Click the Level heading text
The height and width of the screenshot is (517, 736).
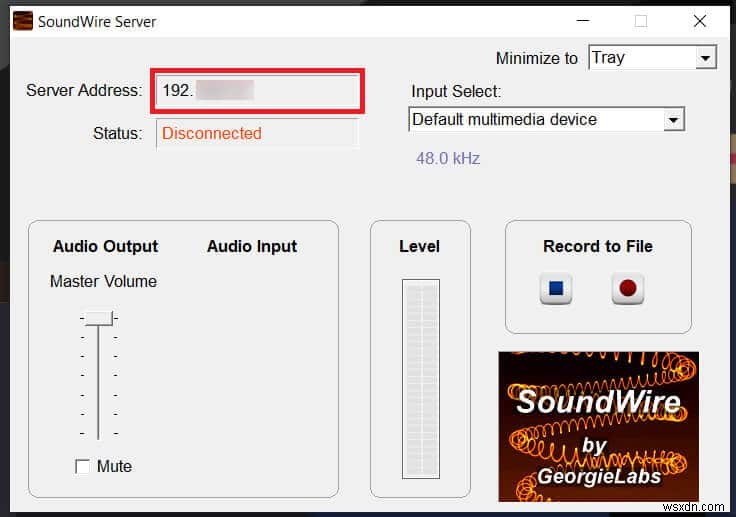(x=420, y=246)
